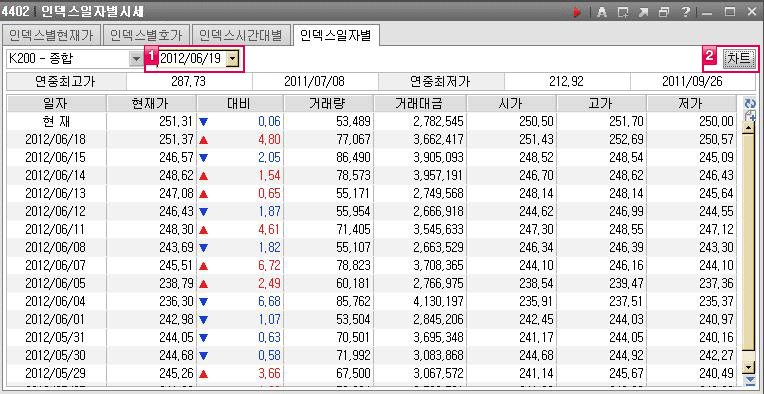Click the 차트 button
This screenshot has width=764, height=394.
click(739, 58)
